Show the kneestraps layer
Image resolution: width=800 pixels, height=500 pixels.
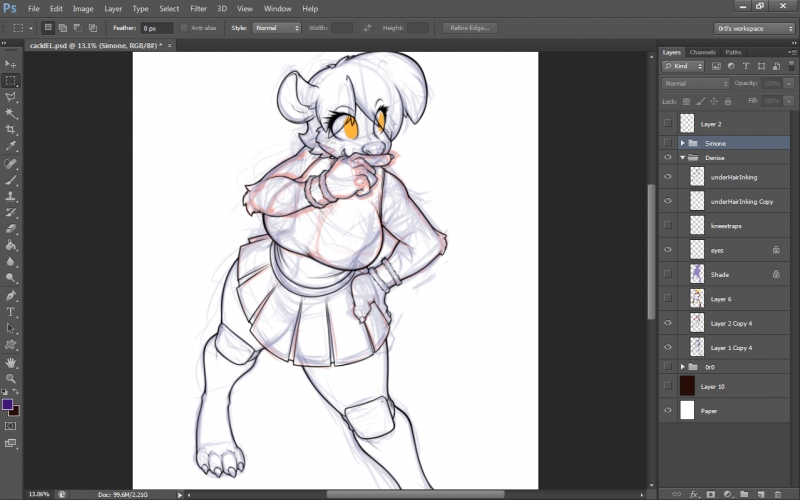[x=667, y=226]
